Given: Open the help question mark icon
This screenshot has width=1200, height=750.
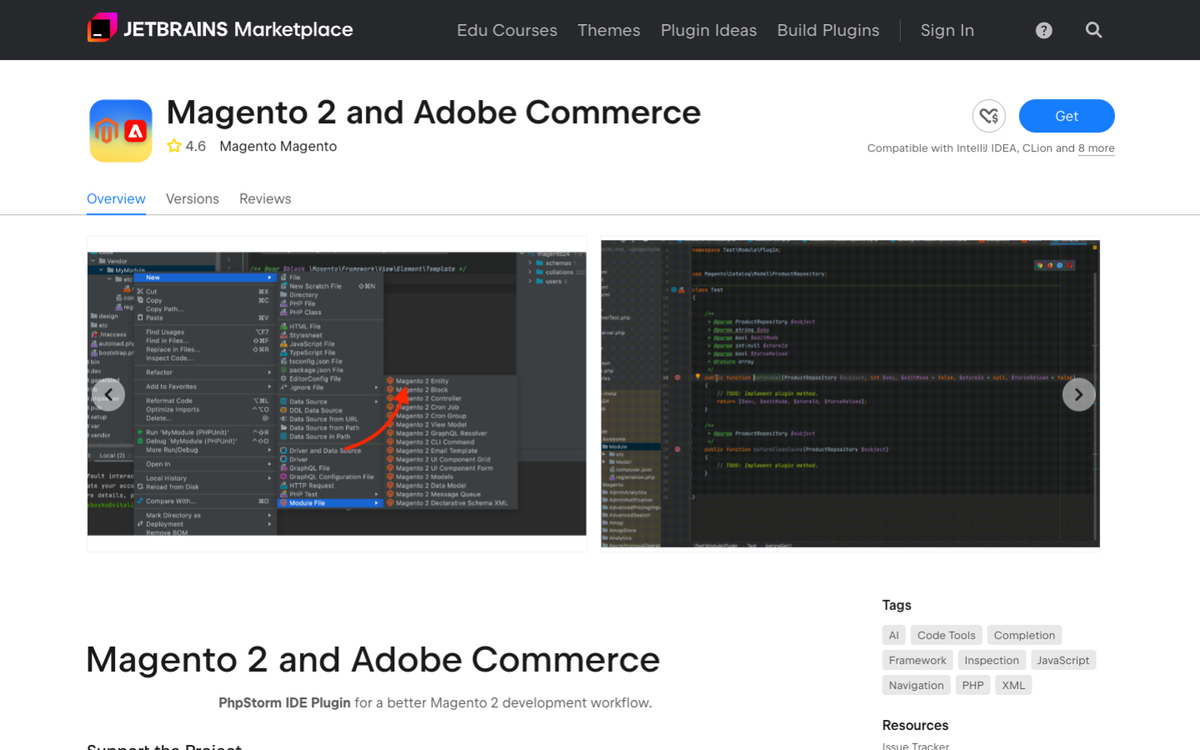Looking at the screenshot, I should (1044, 30).
